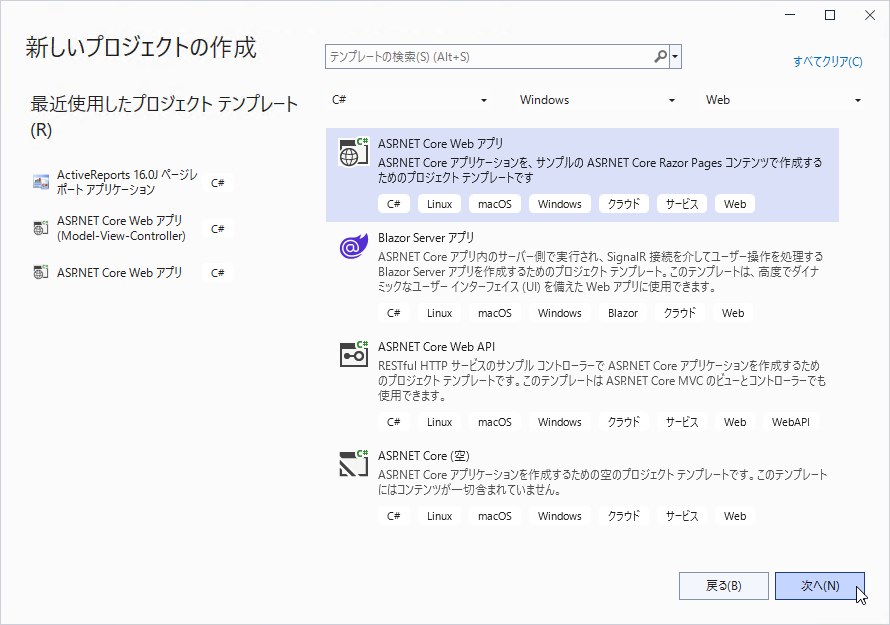The image size is (890, 625).
Task: Click the ActiveReports 16.0J recent template icon
Action: 40,182
